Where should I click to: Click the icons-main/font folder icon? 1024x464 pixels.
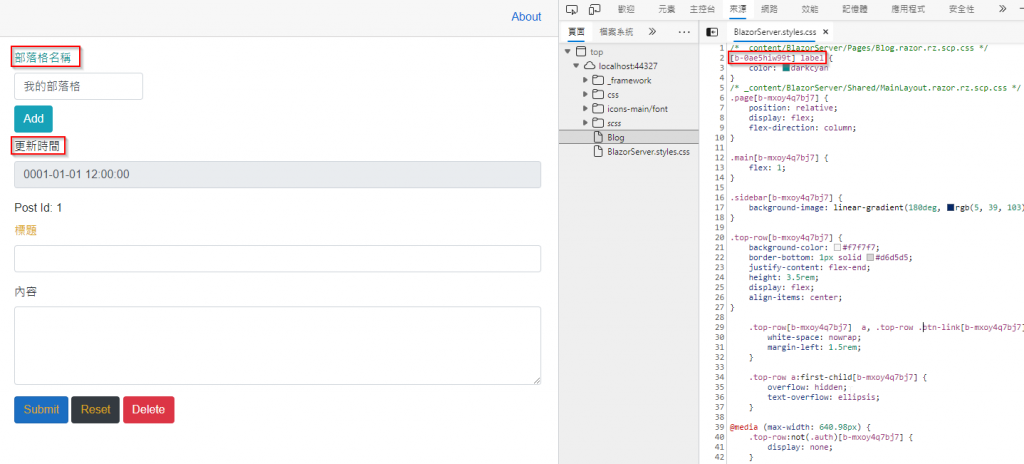coord(598,108)
